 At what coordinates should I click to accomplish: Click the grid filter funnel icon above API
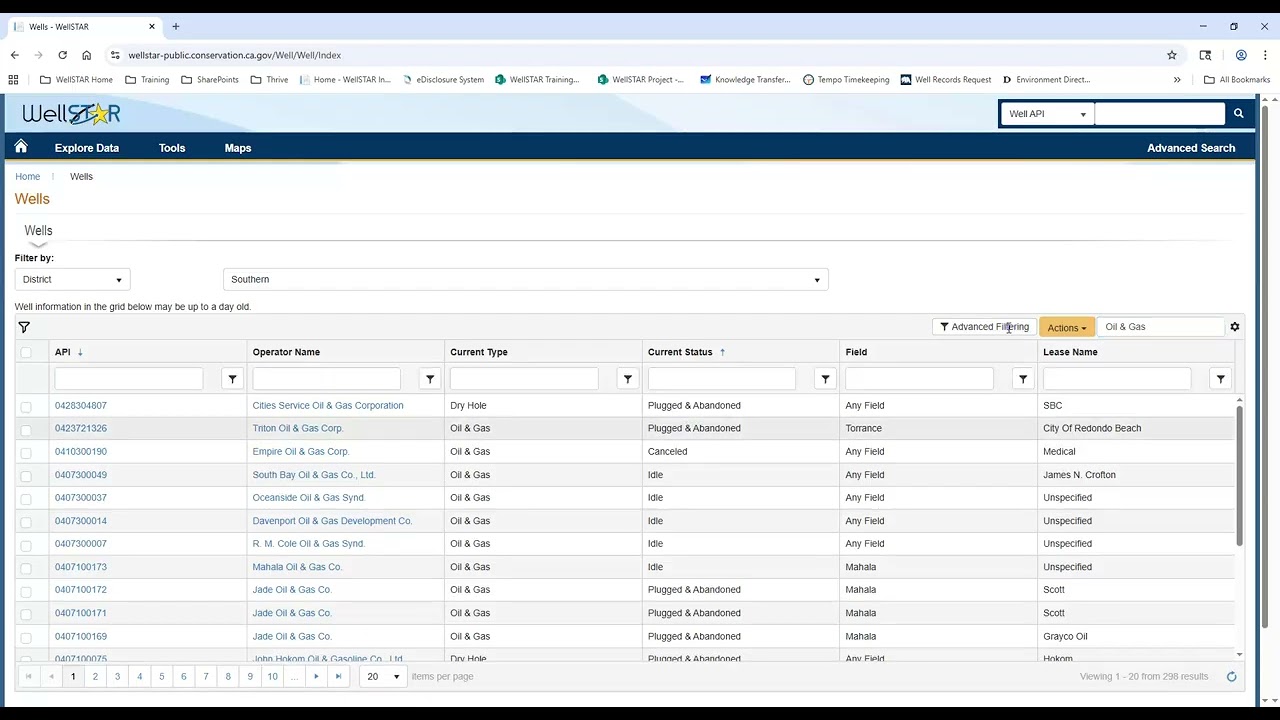pyautogui.click(x=24, y=327)
